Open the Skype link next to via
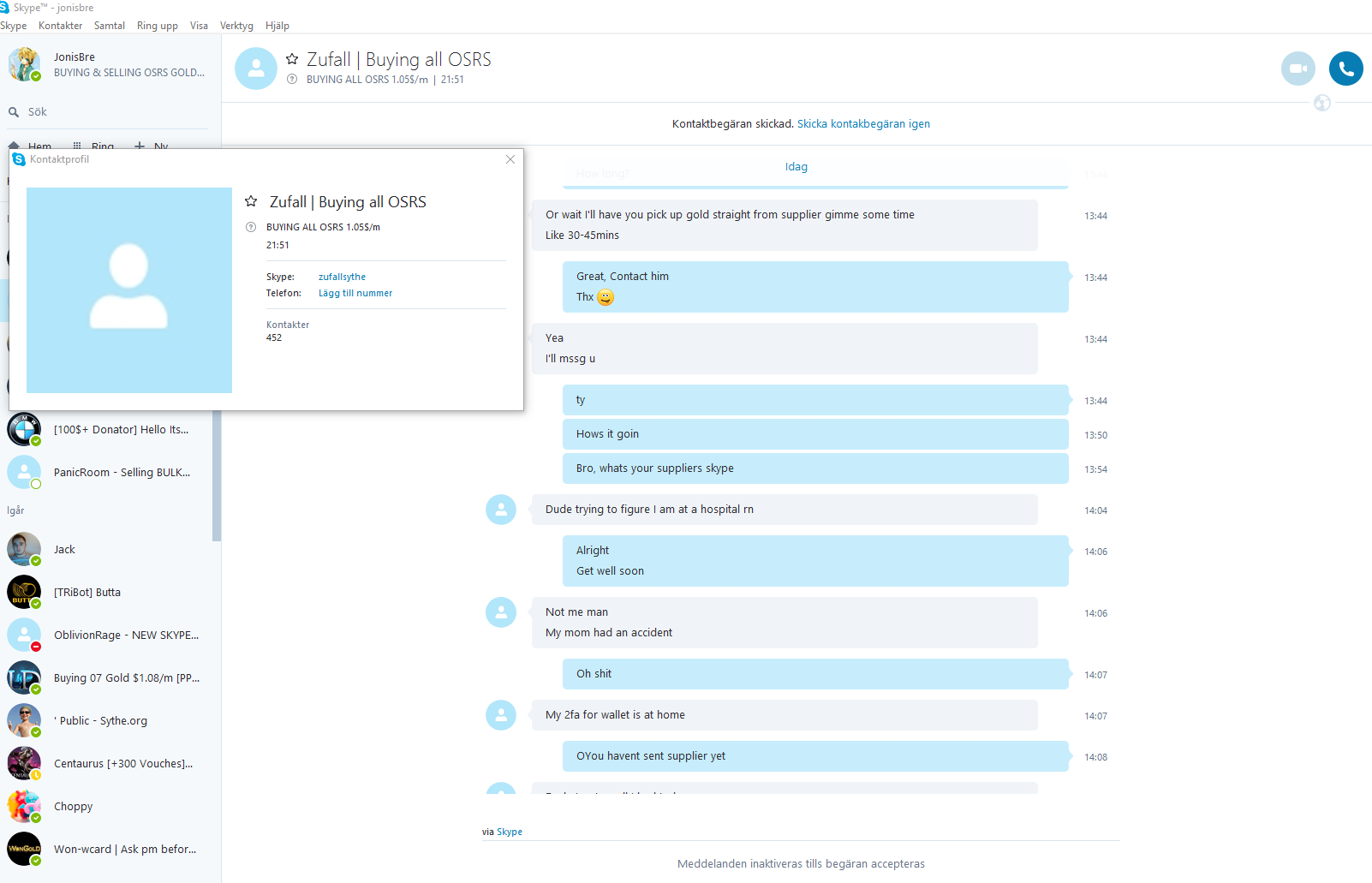Viewport: 1372px width, 883px height. point(510,832)
